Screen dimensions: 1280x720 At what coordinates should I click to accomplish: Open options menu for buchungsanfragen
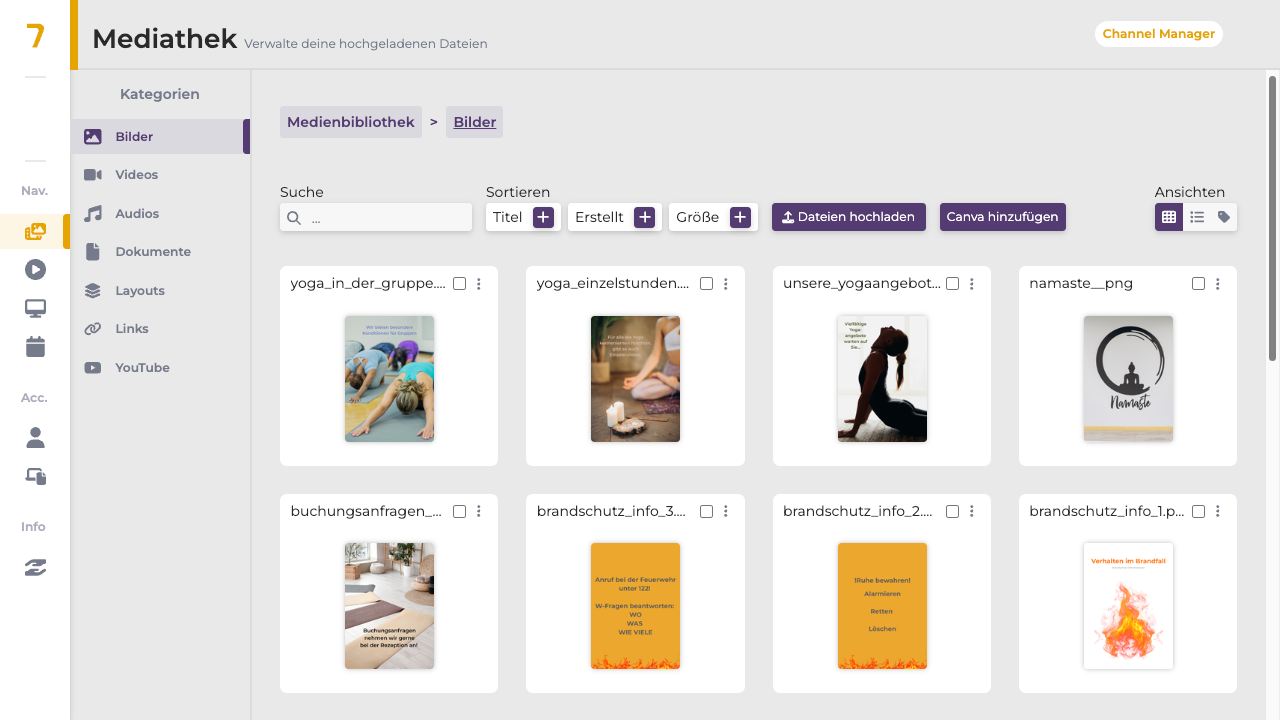[479, 511]
